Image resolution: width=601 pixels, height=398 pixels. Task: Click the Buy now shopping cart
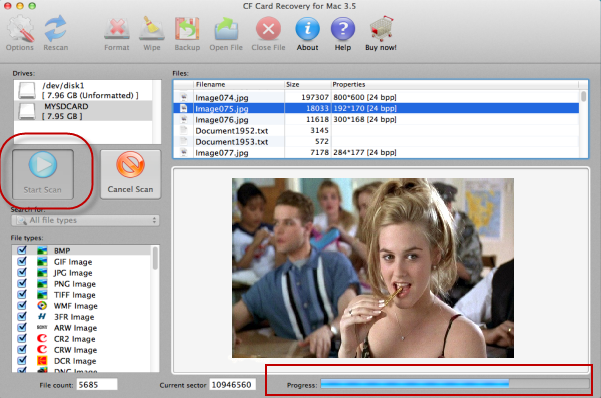click(381, 28)
